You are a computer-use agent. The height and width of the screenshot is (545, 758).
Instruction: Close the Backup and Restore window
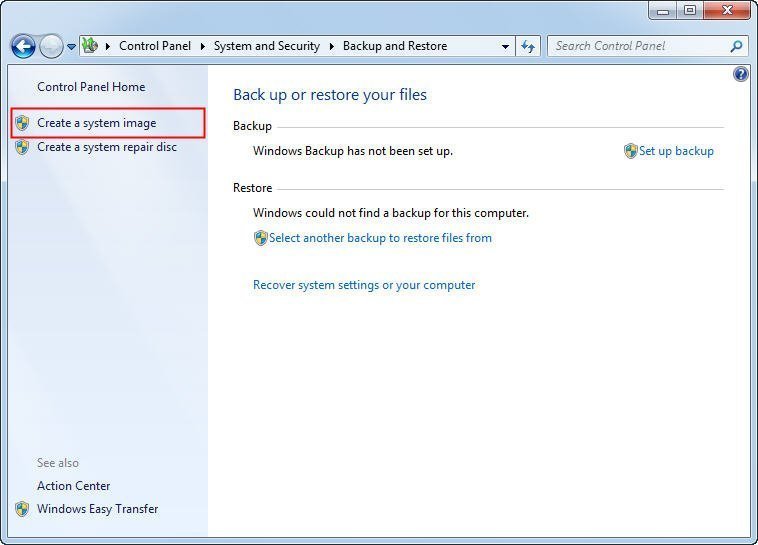727,11
